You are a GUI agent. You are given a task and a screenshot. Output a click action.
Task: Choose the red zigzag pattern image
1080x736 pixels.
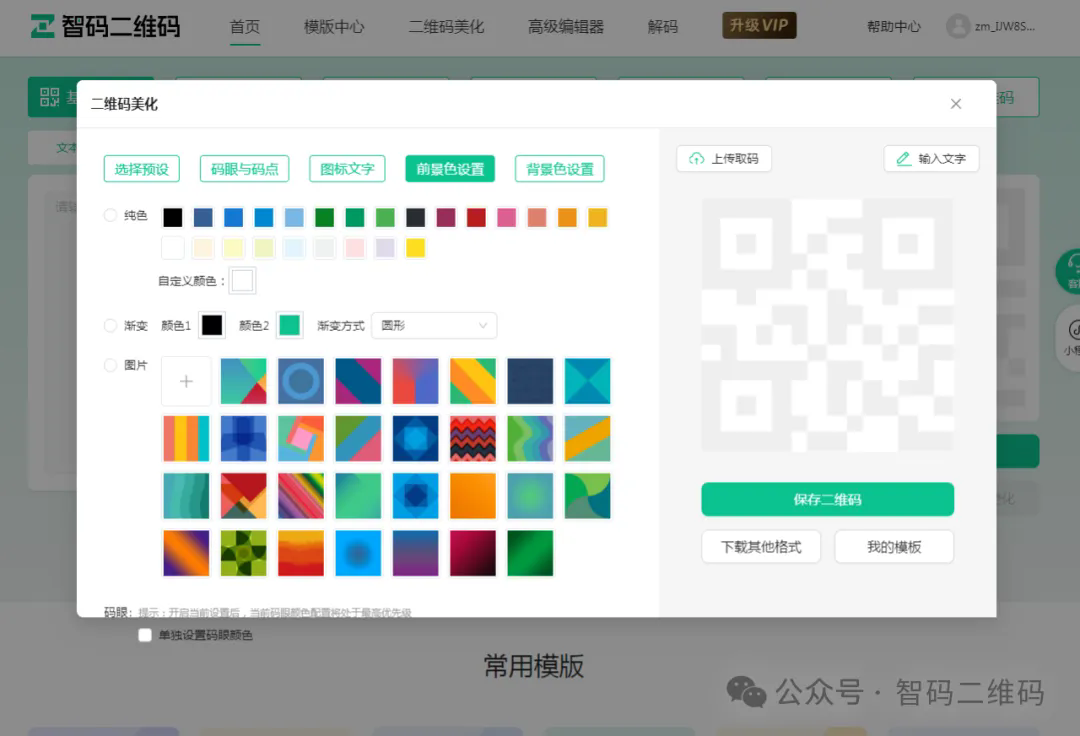[x=473, y=438]
